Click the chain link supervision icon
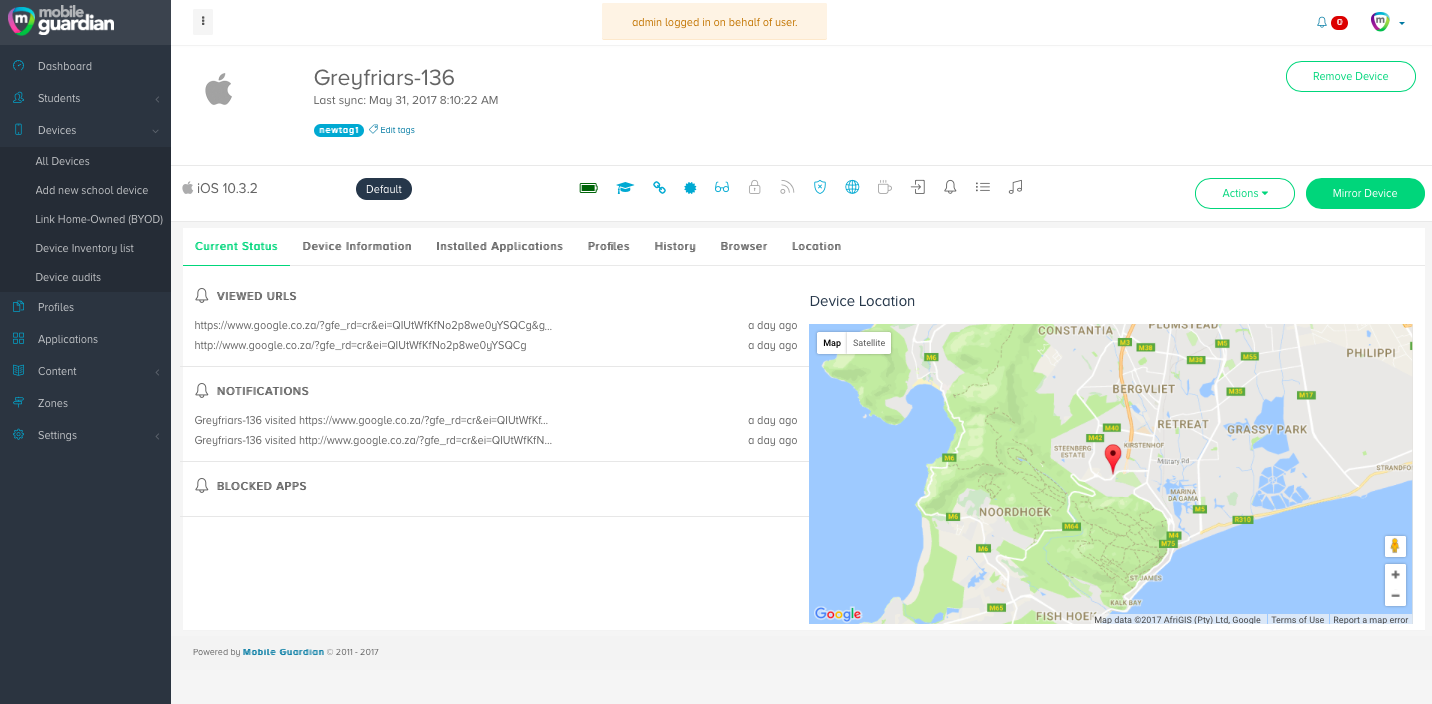This screenshot has height=704, width=1432. click(x=659, y=187)
